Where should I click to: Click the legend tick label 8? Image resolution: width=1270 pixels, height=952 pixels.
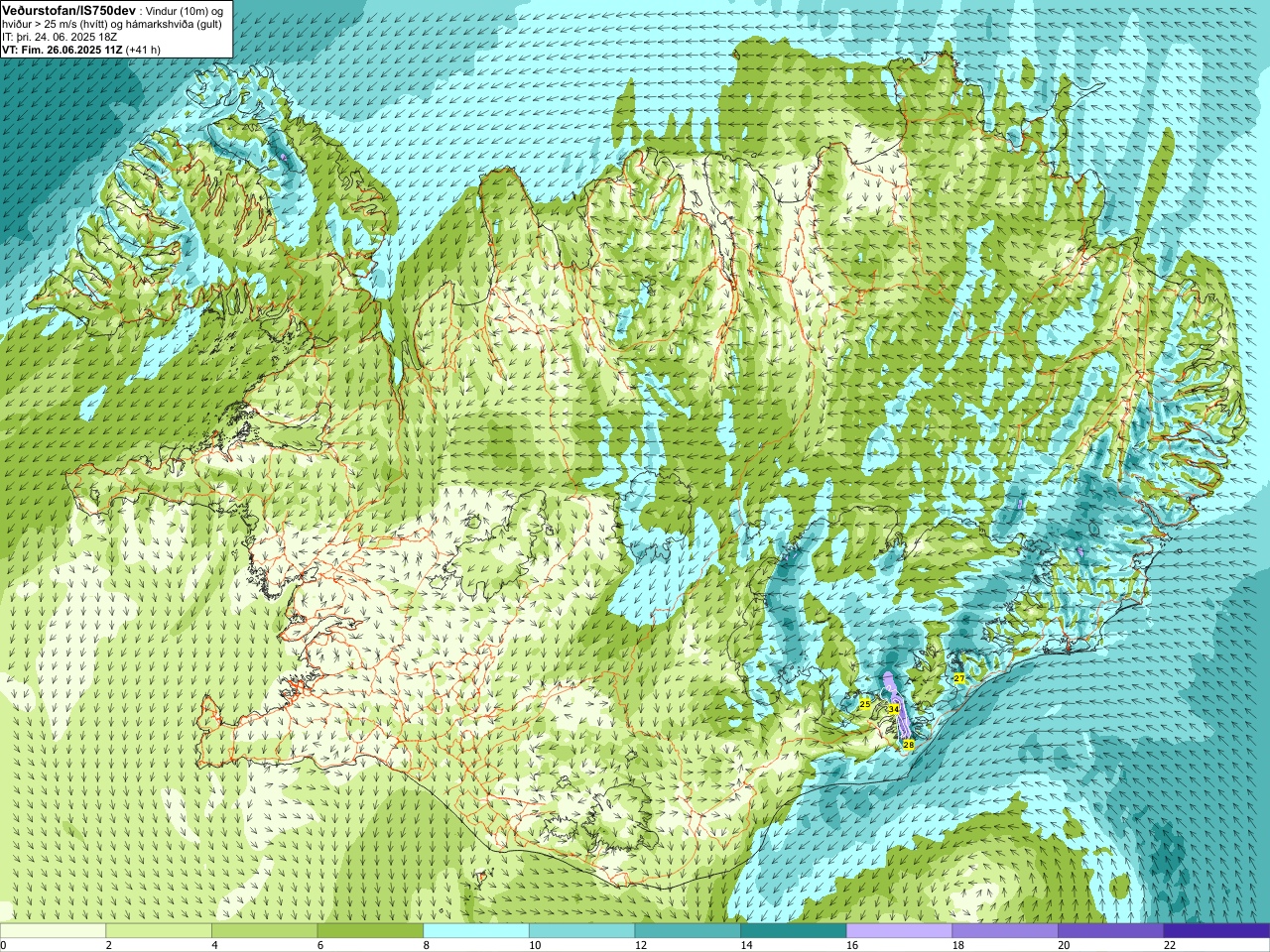[427, 945]
